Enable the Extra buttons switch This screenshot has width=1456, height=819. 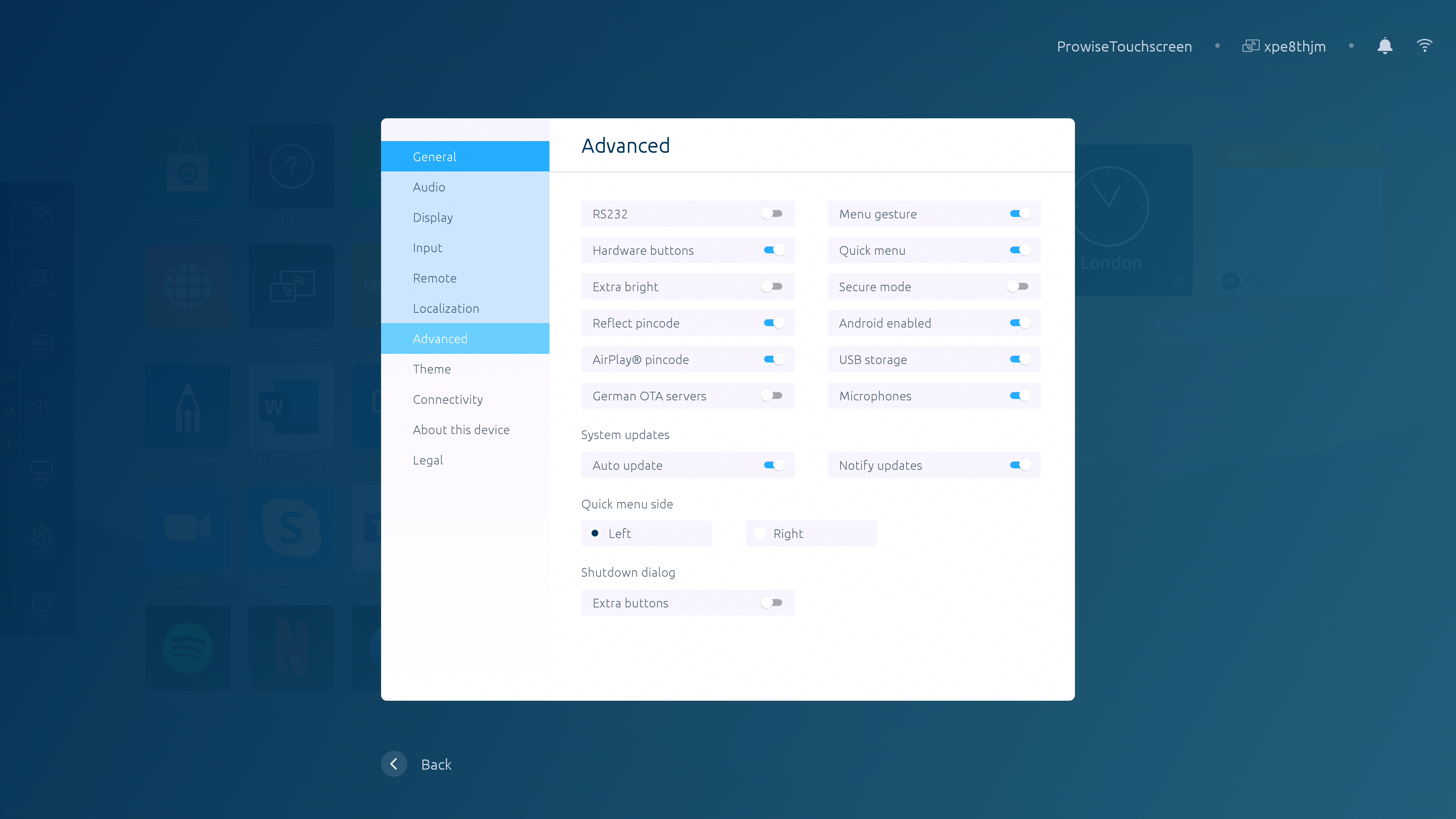pos(772,602)
